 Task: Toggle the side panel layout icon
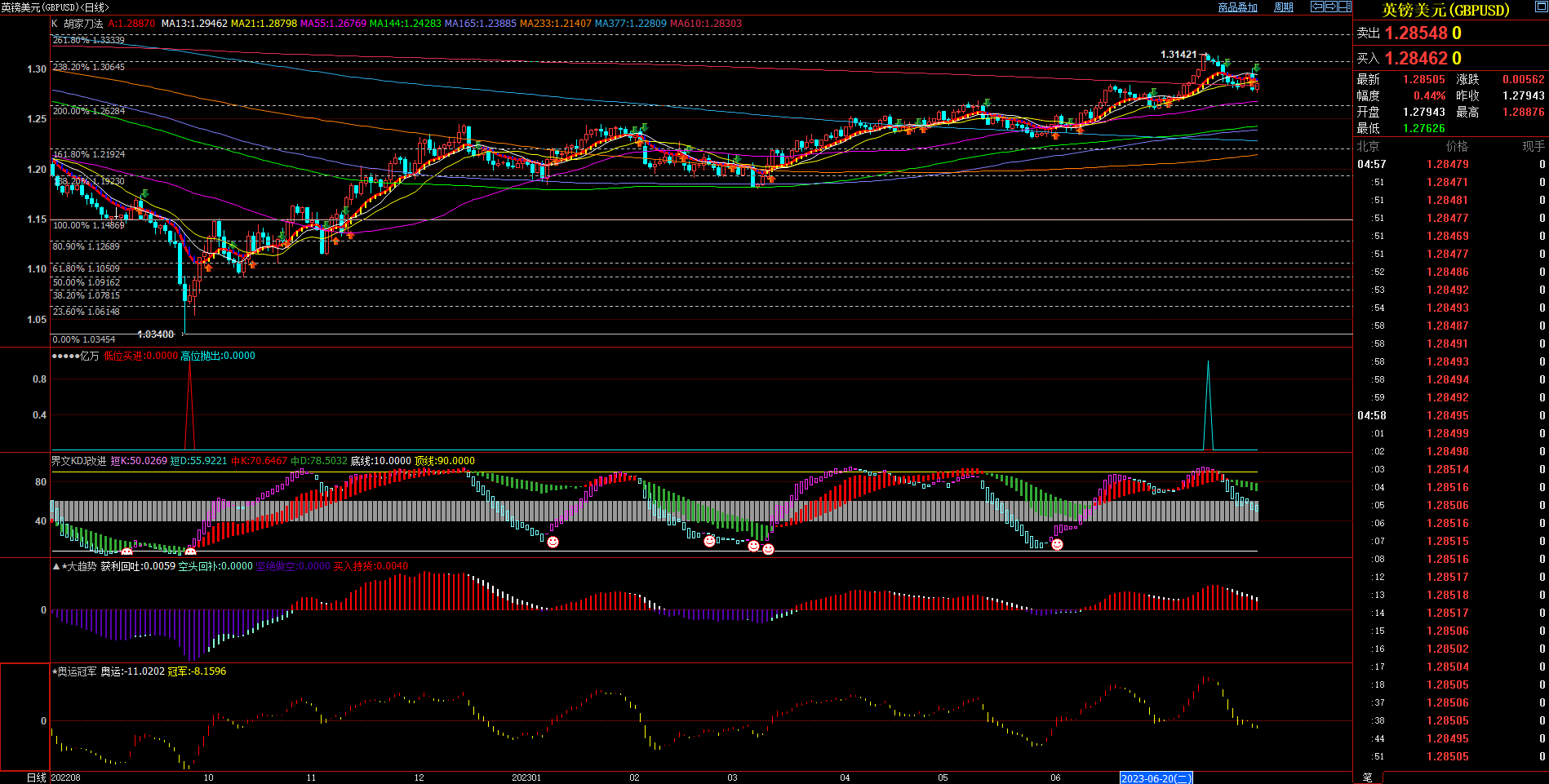(x=1345, y=7)
